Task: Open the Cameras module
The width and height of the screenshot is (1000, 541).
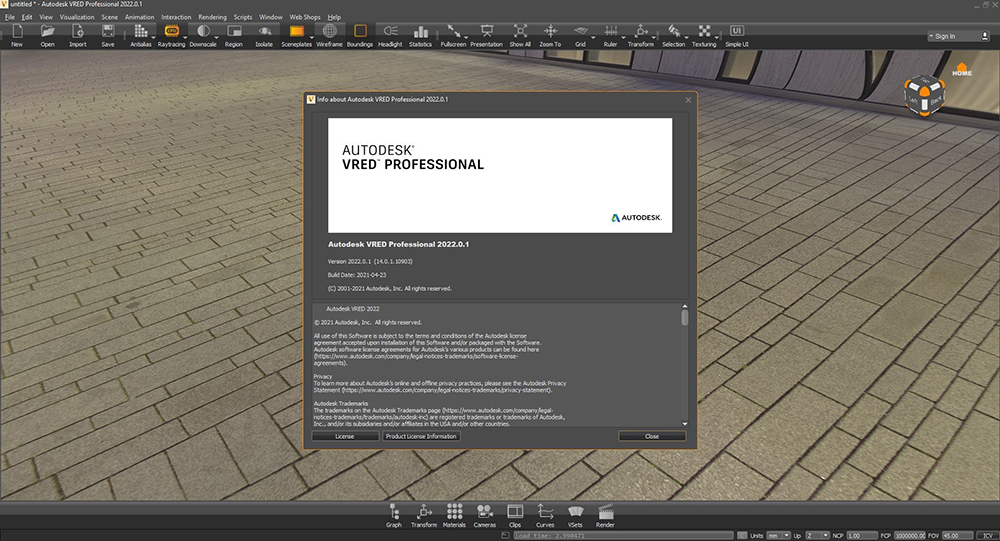Action: (x=484, y=511)
